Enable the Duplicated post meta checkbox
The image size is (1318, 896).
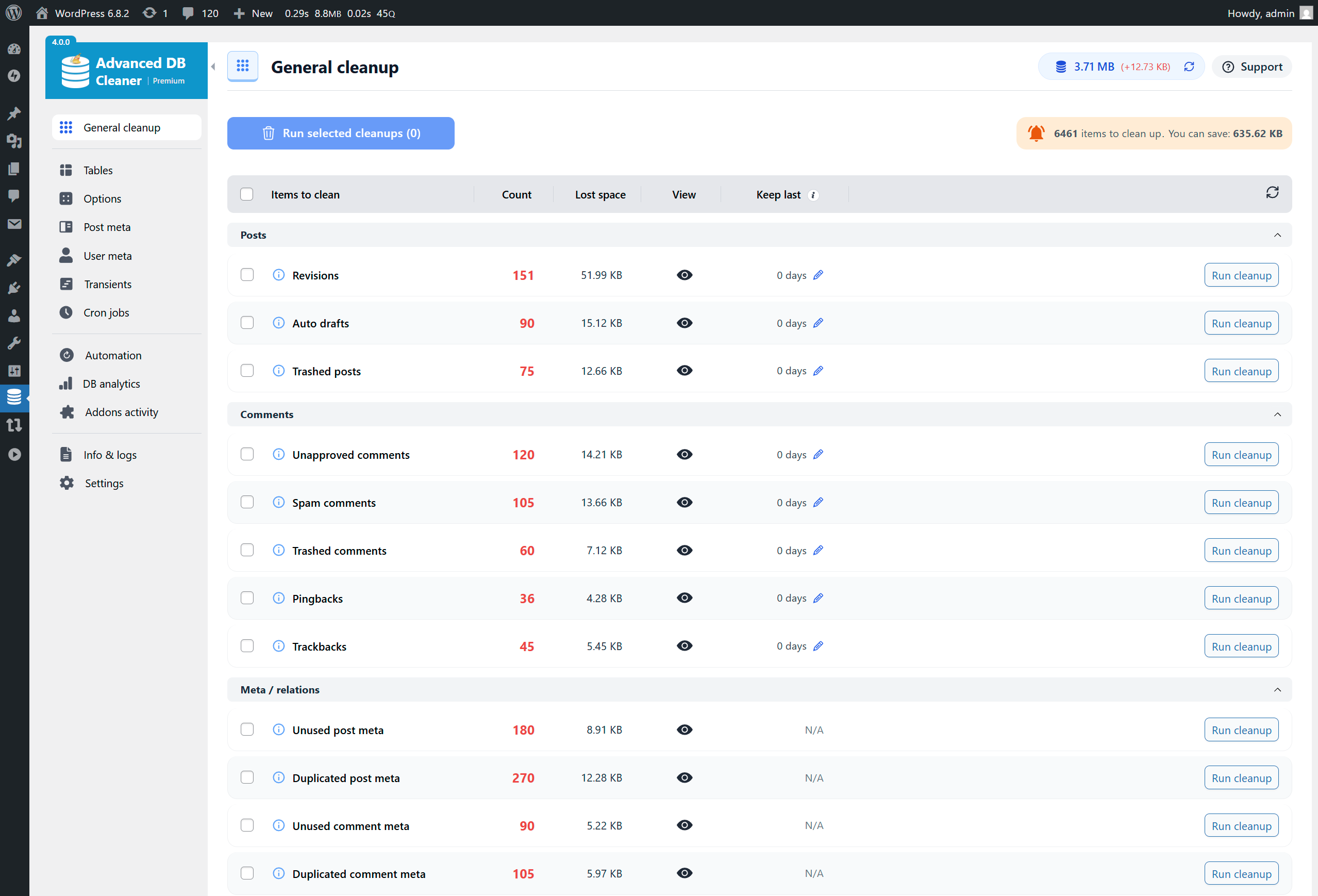(x=247, y=777)
